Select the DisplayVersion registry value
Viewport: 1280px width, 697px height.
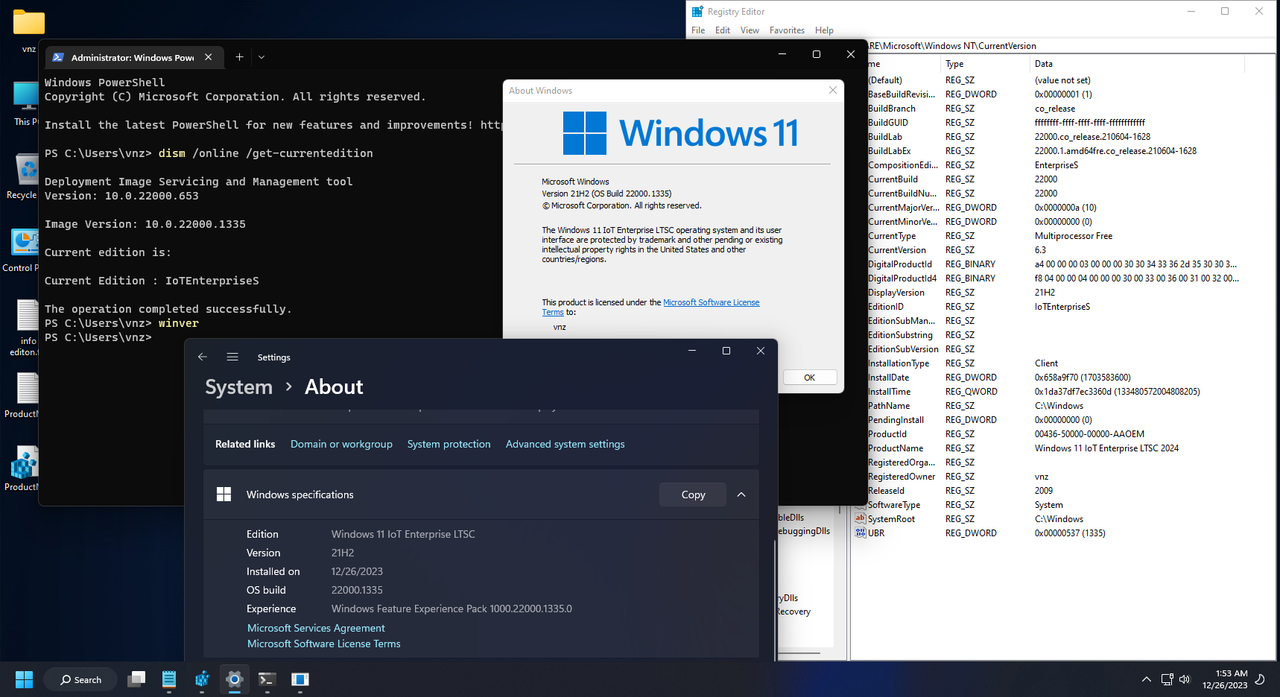(x=896, y=292)
